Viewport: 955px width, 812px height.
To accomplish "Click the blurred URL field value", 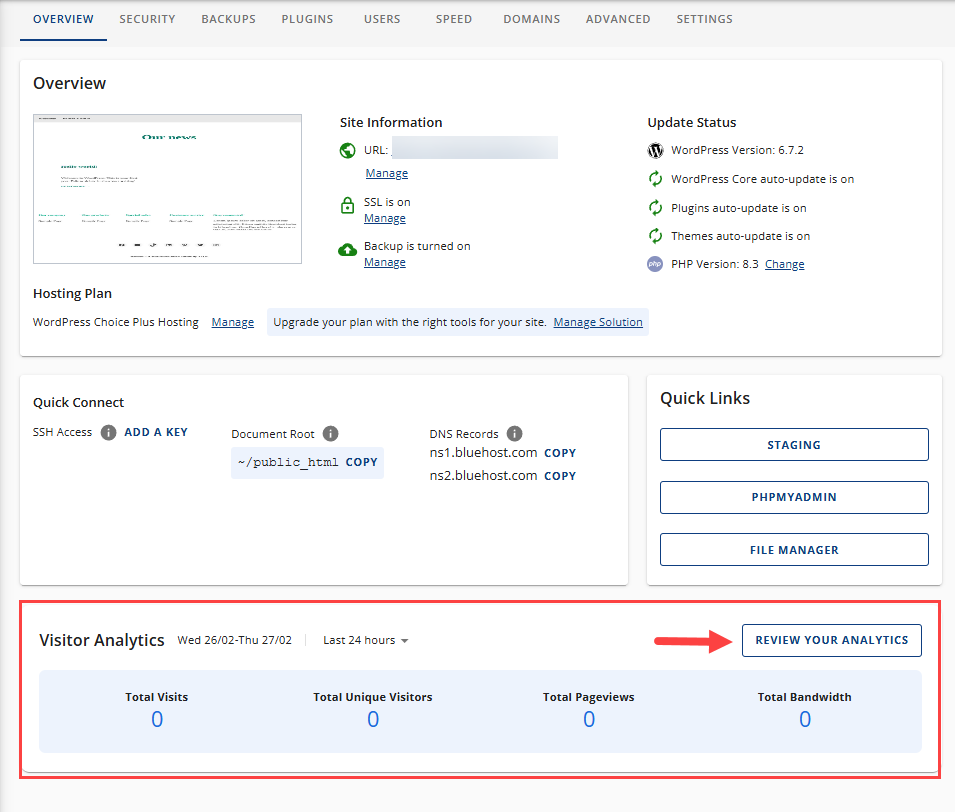I will click(x=474, y=148).
